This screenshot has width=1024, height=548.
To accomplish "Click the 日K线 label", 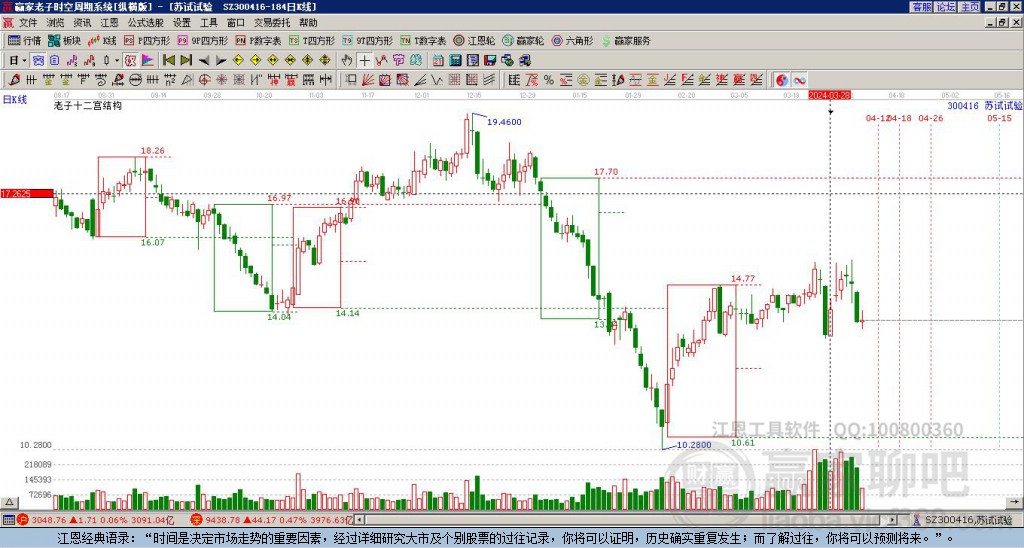I will (14, 100).
